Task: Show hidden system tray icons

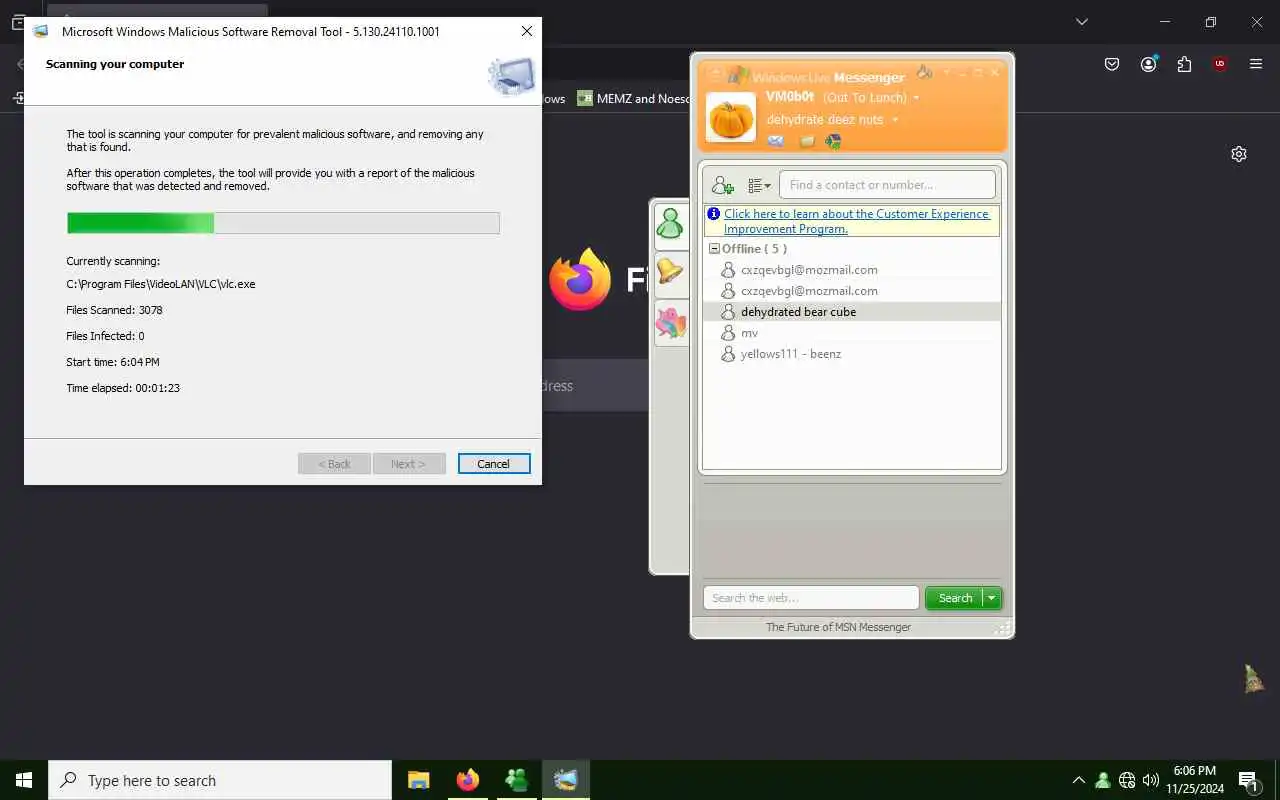Action: pyautogui.click(x=1078, y=780)
